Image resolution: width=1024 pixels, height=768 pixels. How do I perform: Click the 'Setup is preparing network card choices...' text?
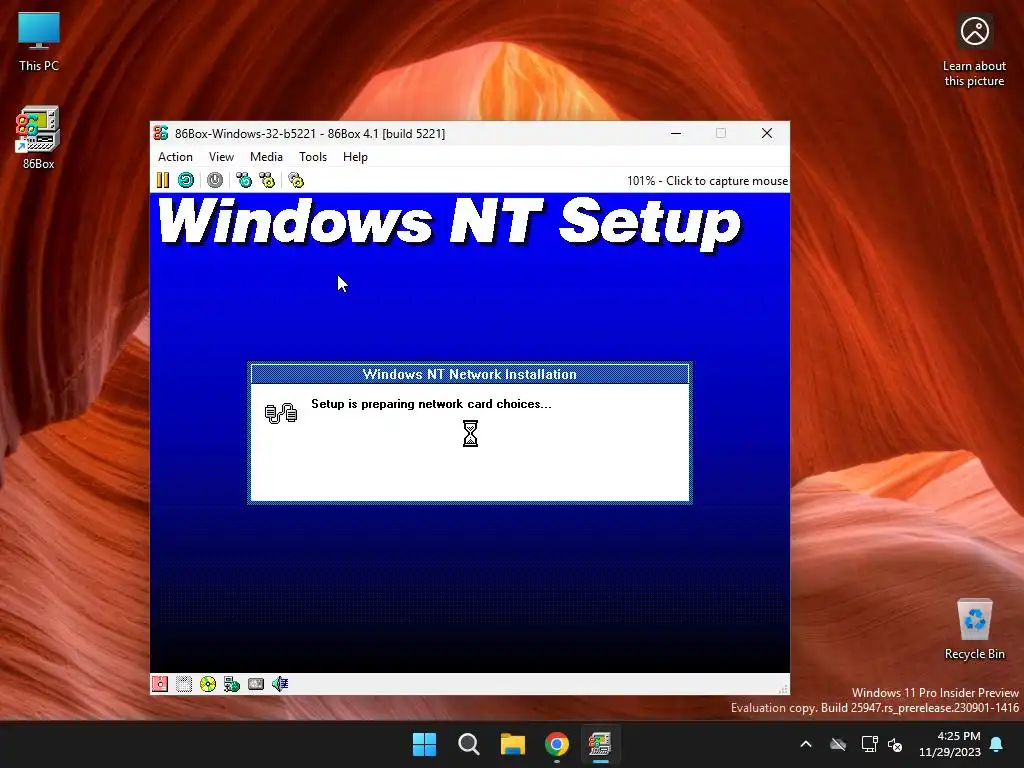point(431,404)
